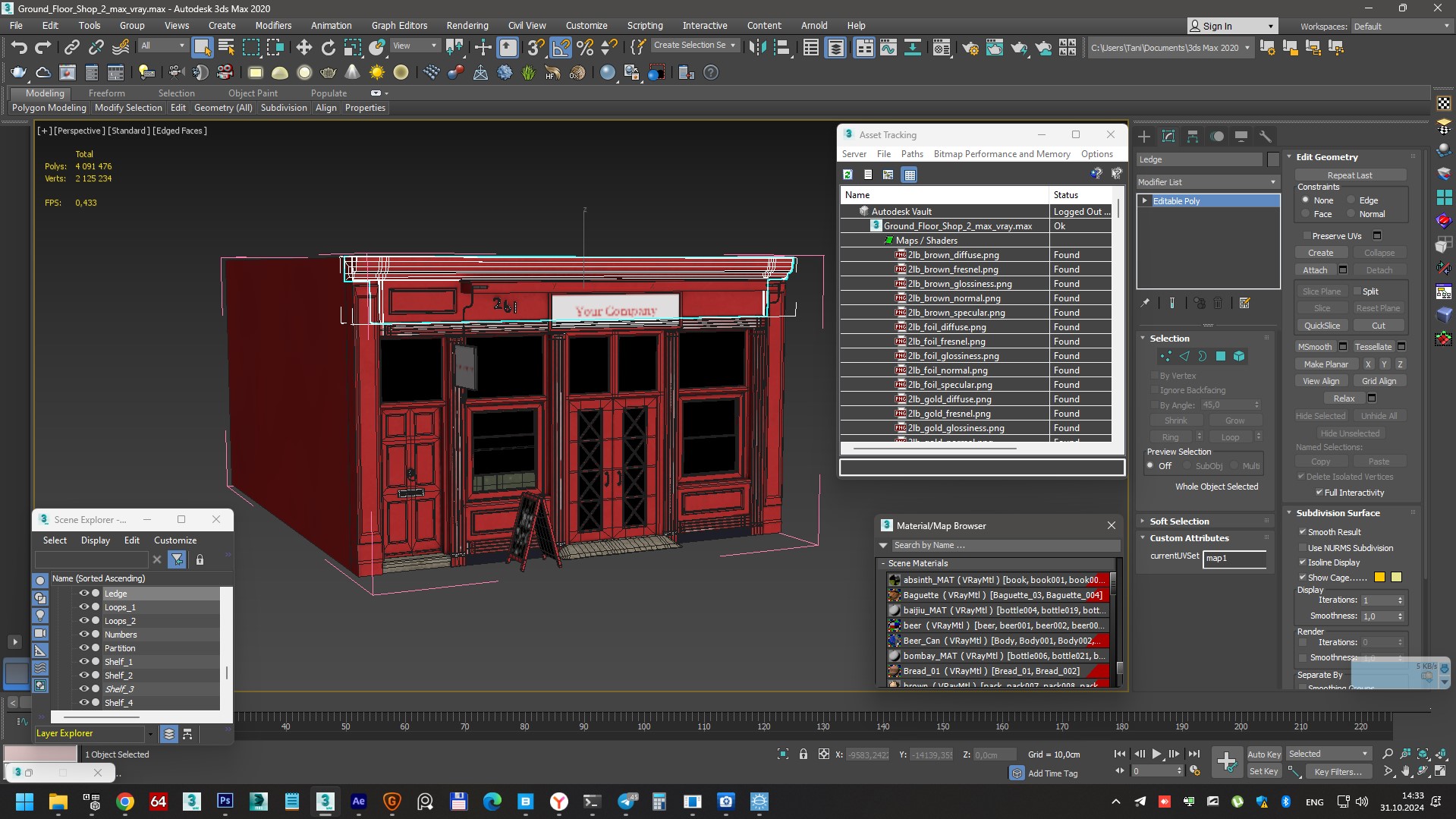This screenshot has height=819, width=1456.
Task: Click the Zoom Extents navigation icon
Action: [1423, 754]
